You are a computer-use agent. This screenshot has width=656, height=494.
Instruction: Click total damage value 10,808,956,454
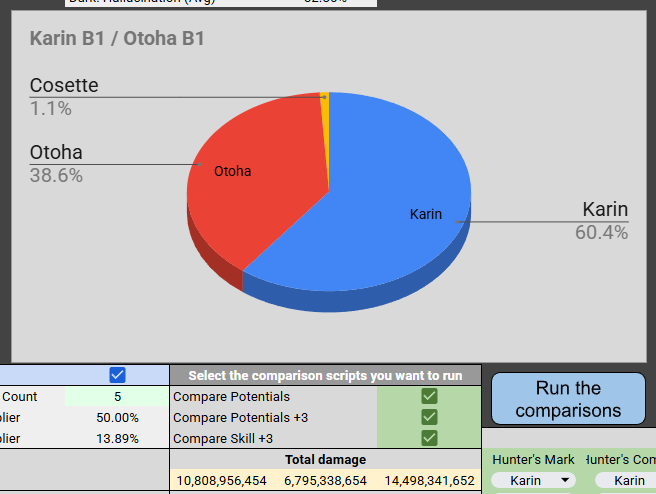[x=221, y=481]
